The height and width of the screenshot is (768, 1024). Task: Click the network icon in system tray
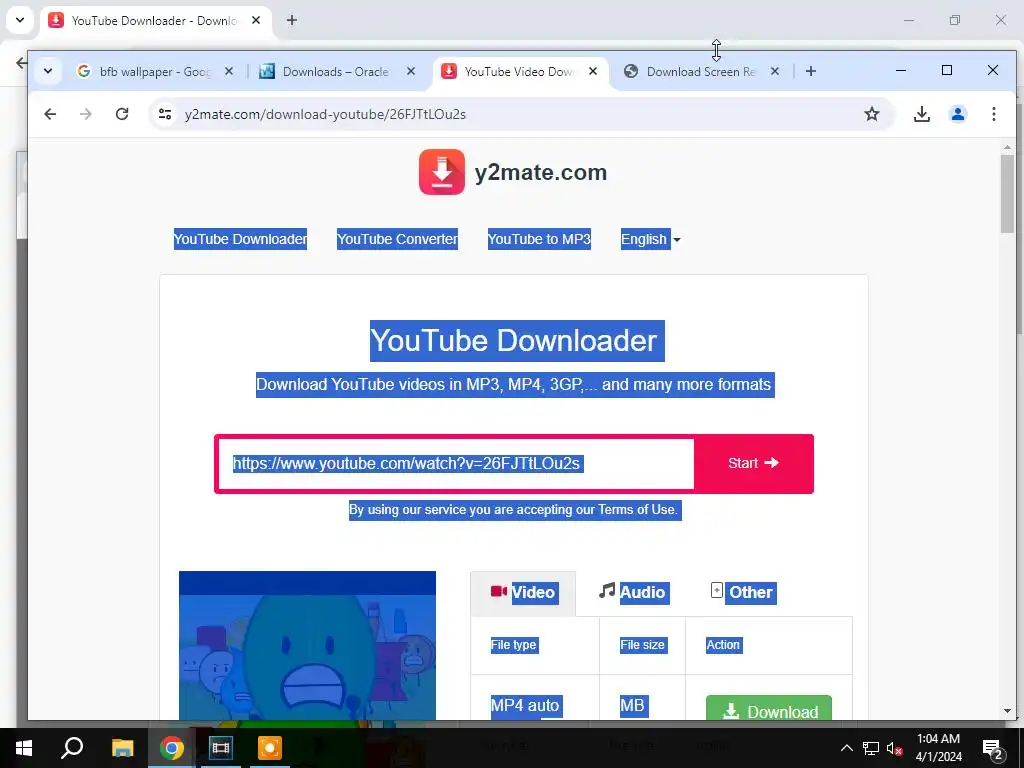tap(871, 748)
